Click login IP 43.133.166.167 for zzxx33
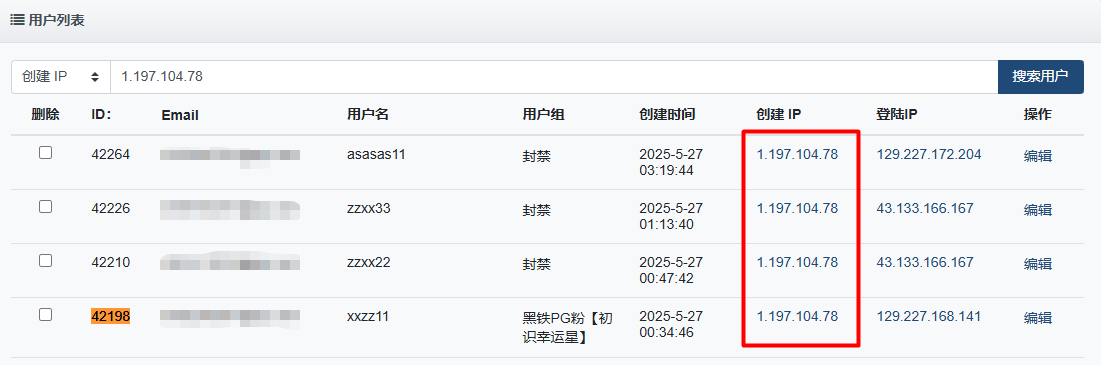This screenshot has width=1101, height=365. [925, 208]
